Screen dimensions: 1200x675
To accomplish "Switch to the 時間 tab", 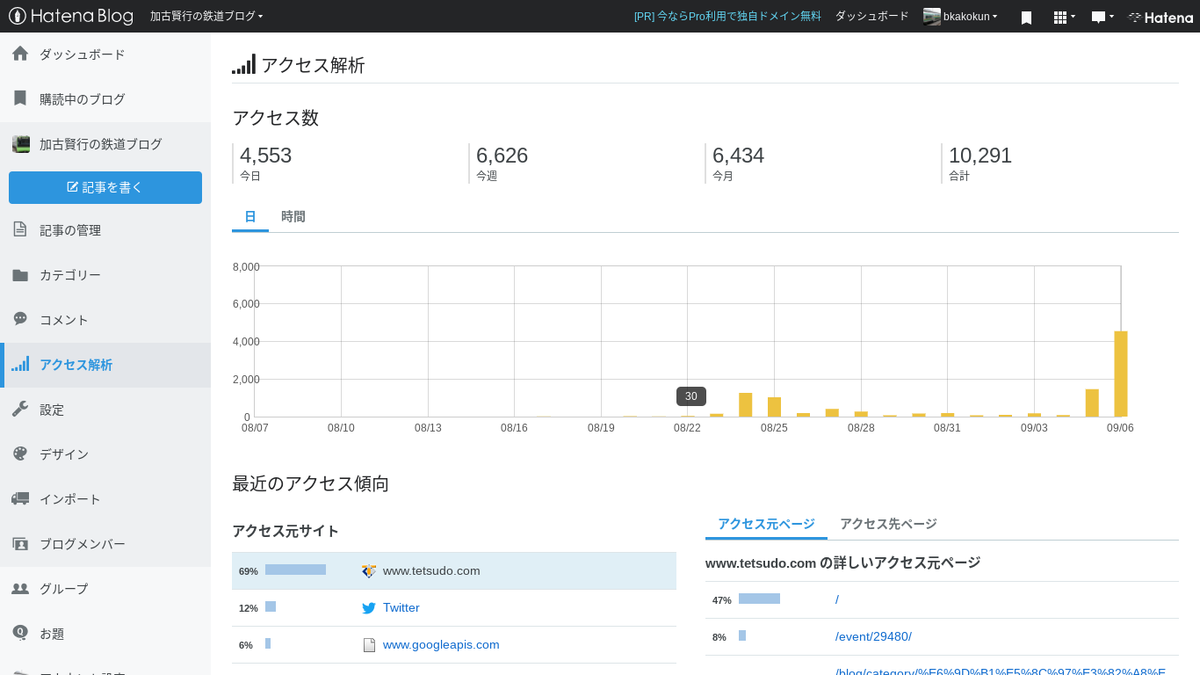I will [293, 216].
